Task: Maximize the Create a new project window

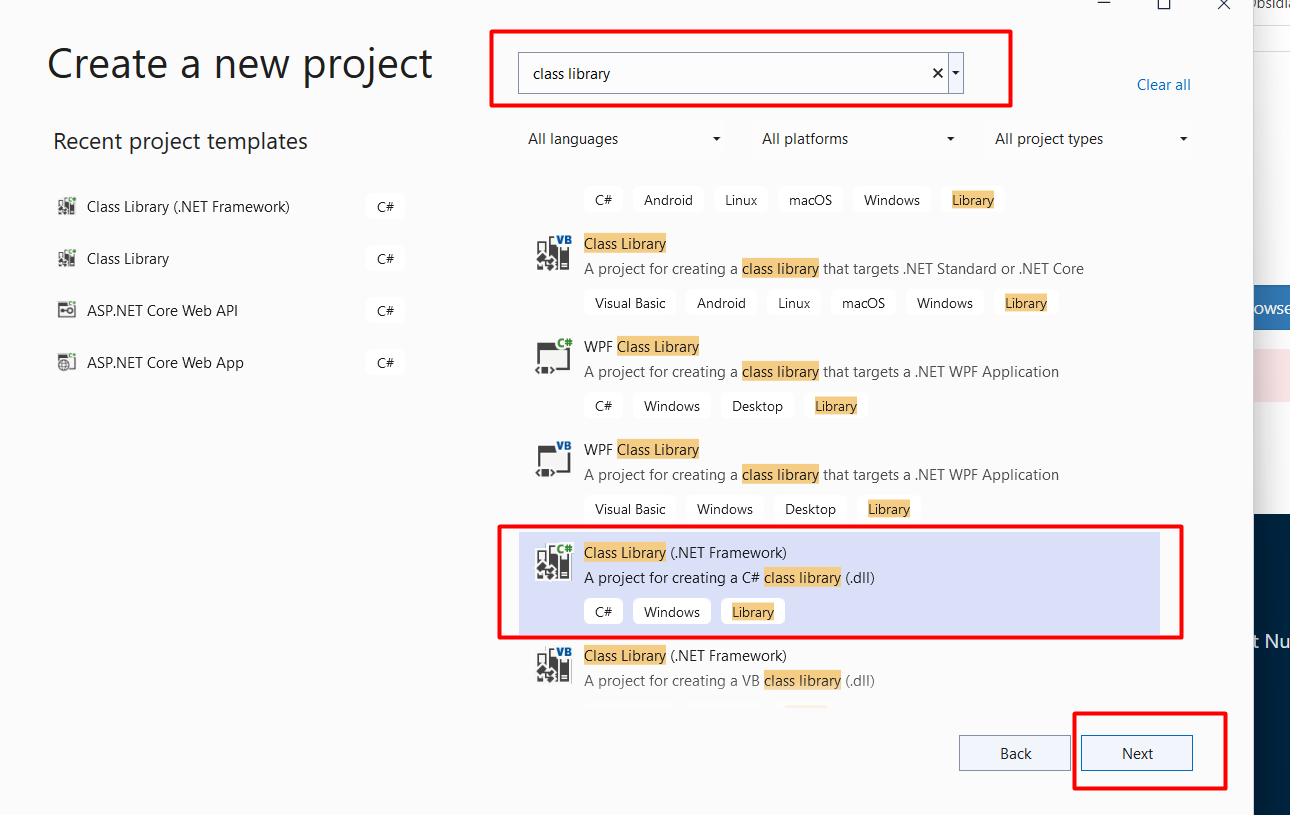Action: 1164,5
